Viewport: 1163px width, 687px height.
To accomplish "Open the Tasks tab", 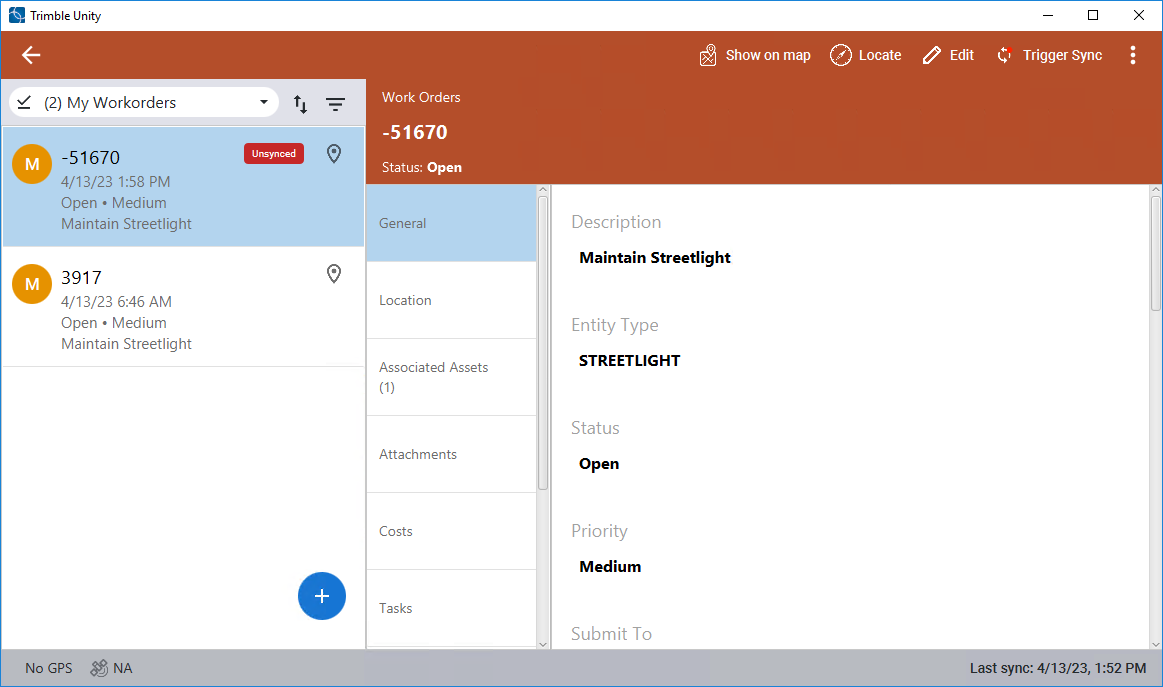I will pos(451,608).
